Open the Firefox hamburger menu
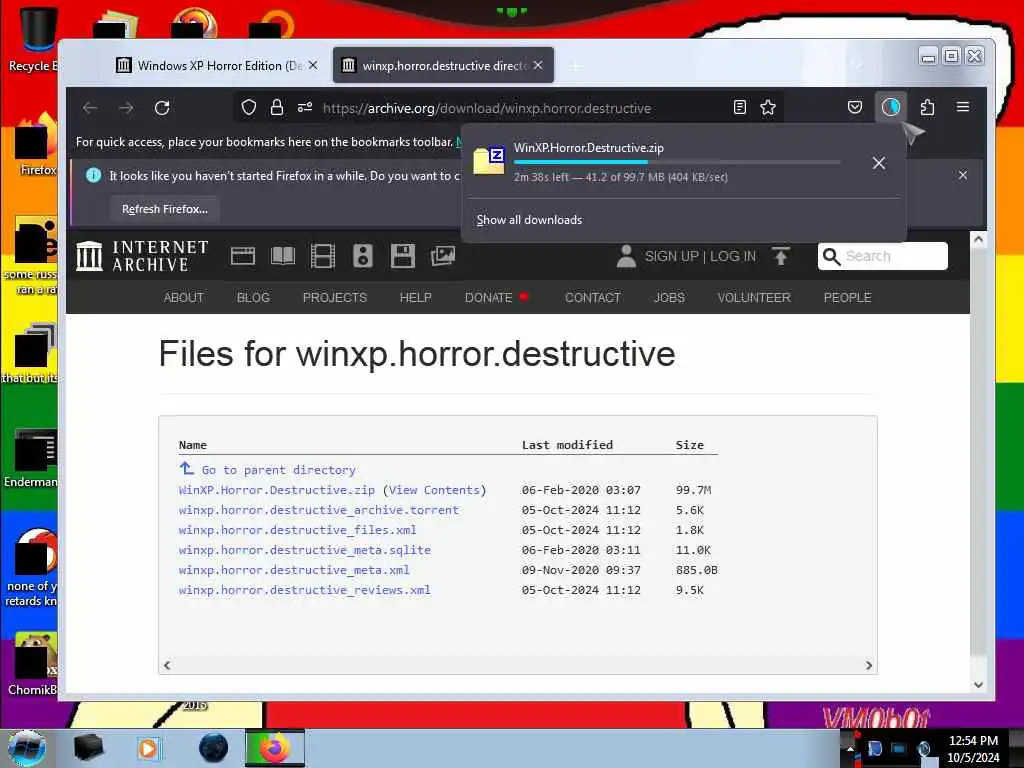 tap(963, 106)
